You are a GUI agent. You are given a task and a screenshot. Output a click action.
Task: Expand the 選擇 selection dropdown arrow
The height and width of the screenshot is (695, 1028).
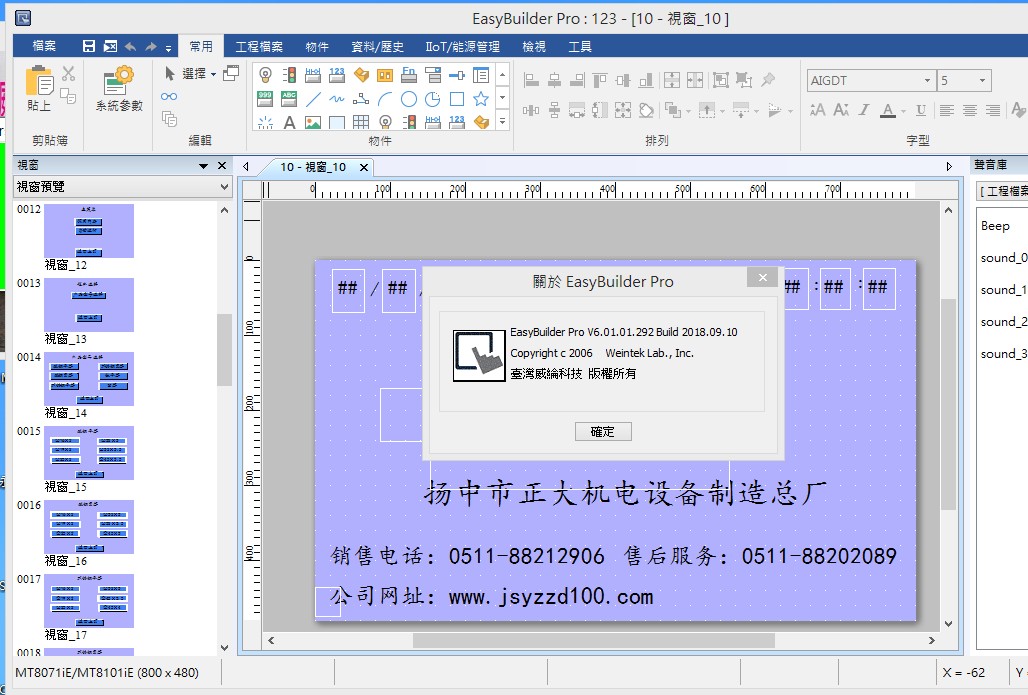click(213, 74)
